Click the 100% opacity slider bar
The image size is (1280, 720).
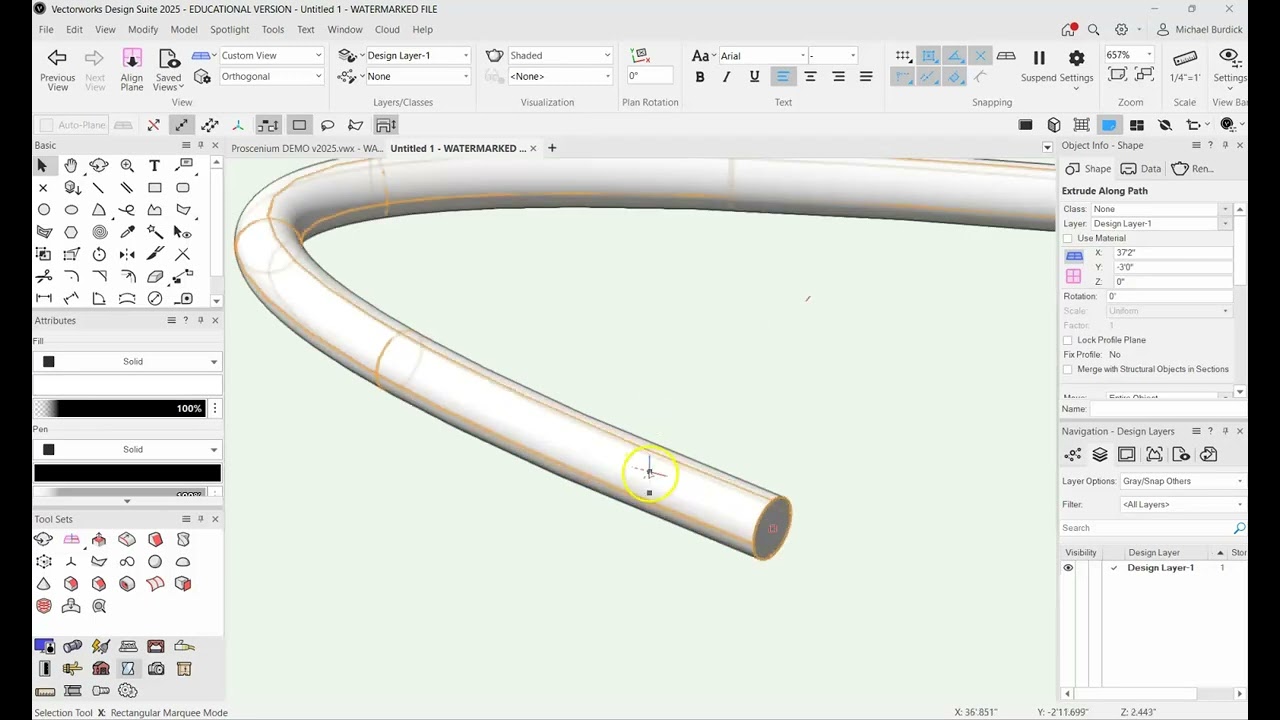click(120, 408)
